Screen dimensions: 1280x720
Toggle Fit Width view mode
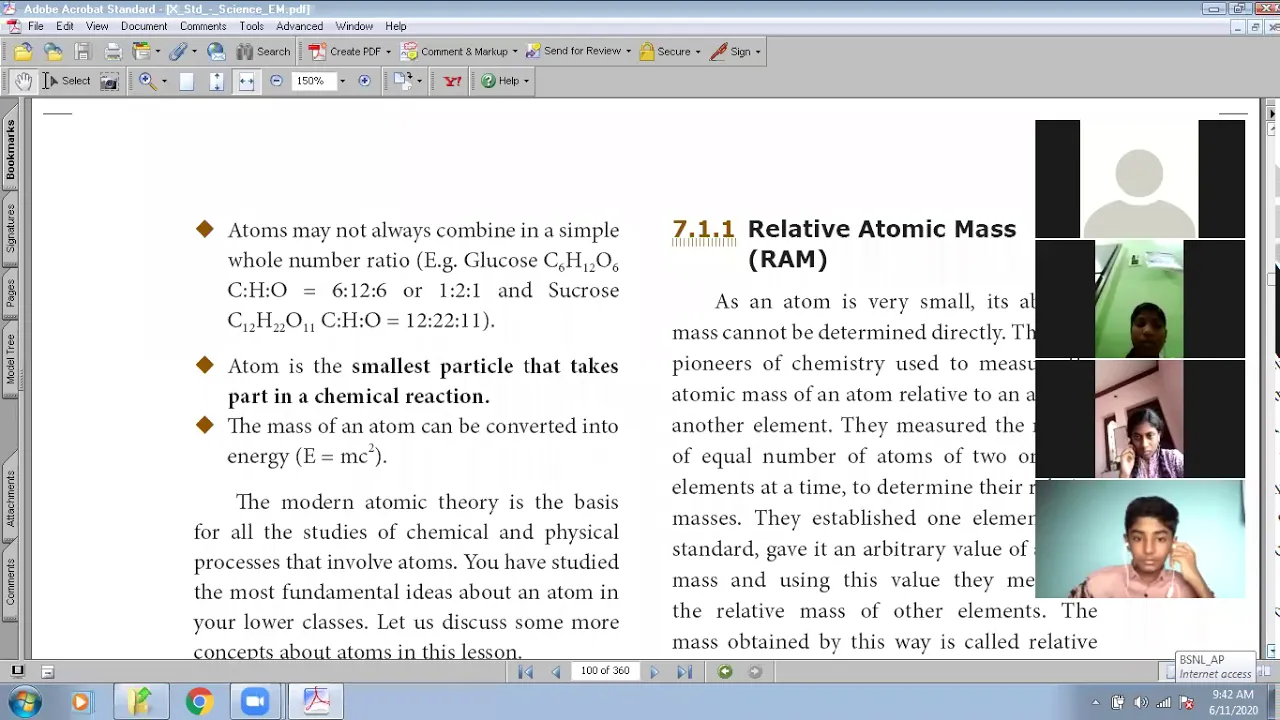coord(246,81)
